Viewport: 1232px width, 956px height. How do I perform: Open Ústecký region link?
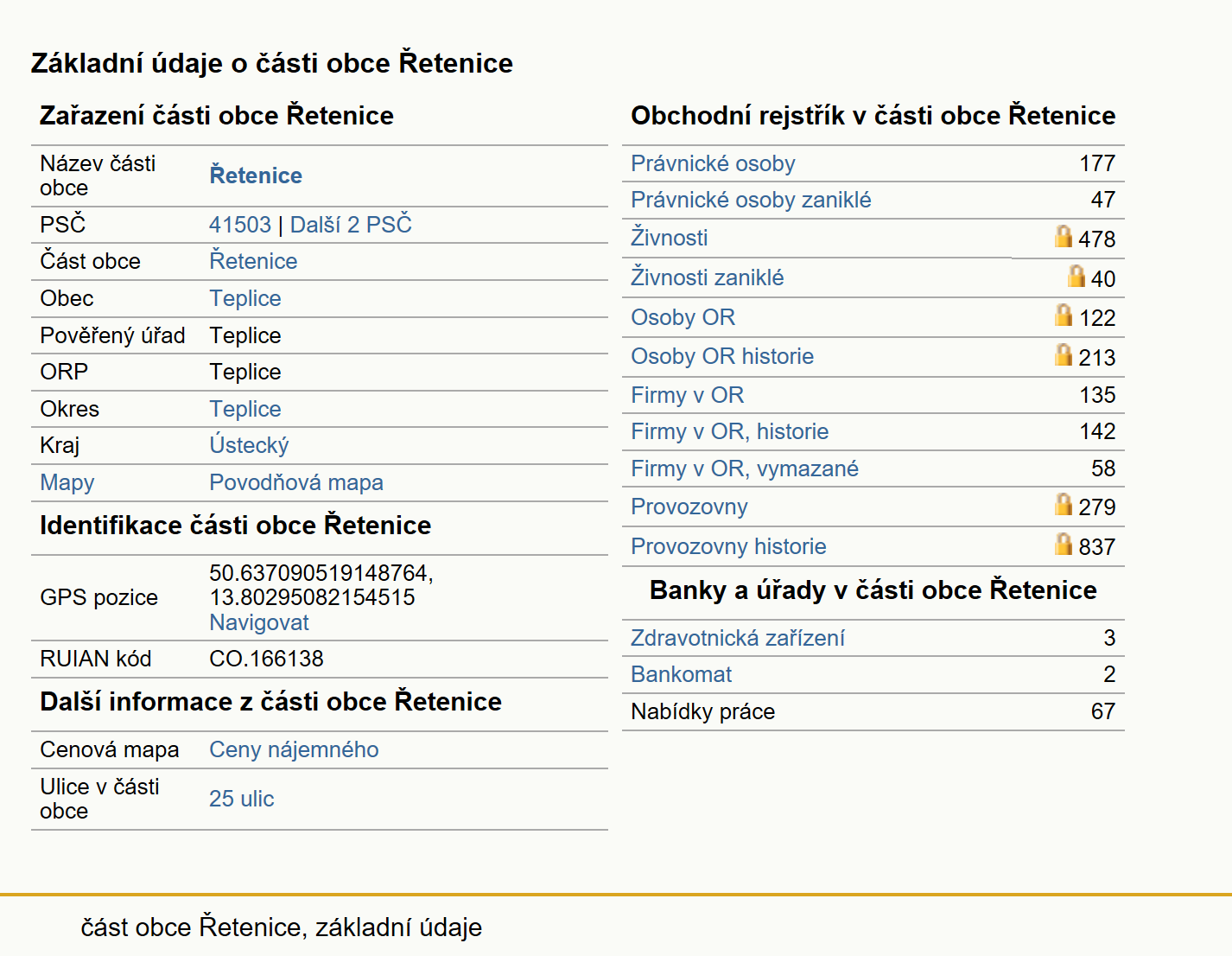click(249, 445)
